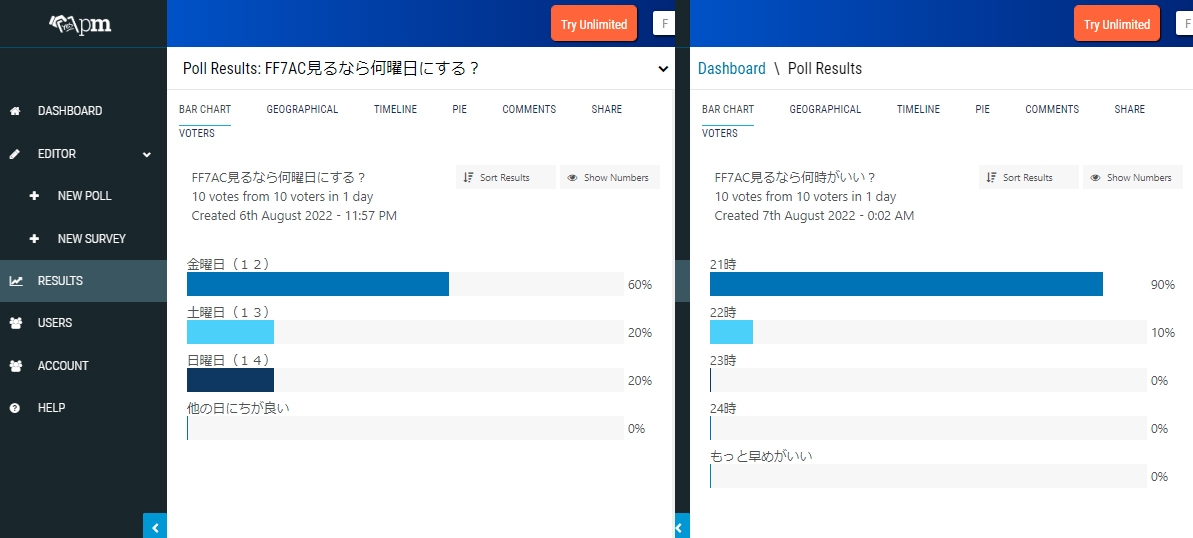
Task: Click the New Survey plus icon
Action: tap(35, 239)
